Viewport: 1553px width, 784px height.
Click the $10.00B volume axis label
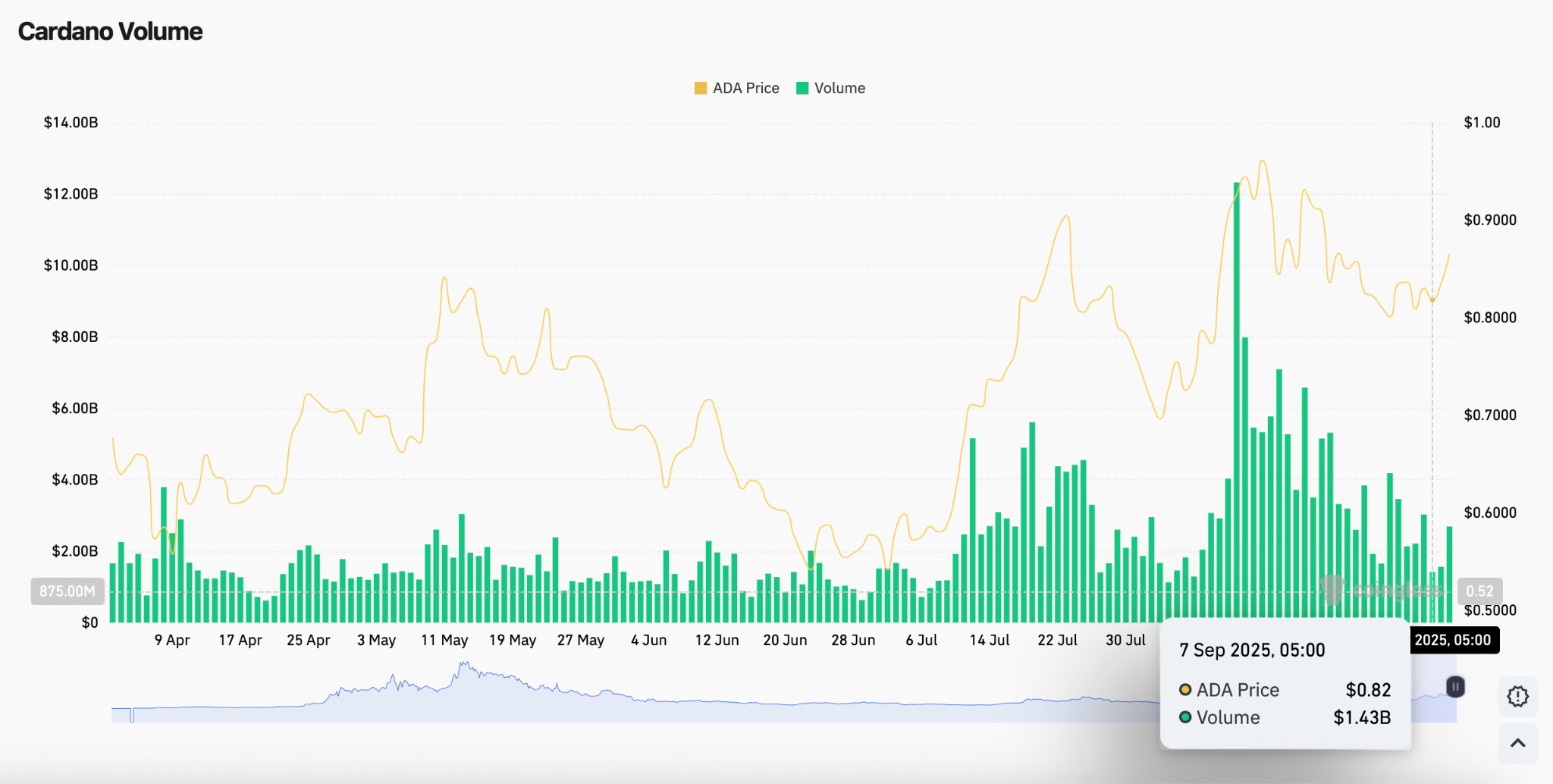71,265
